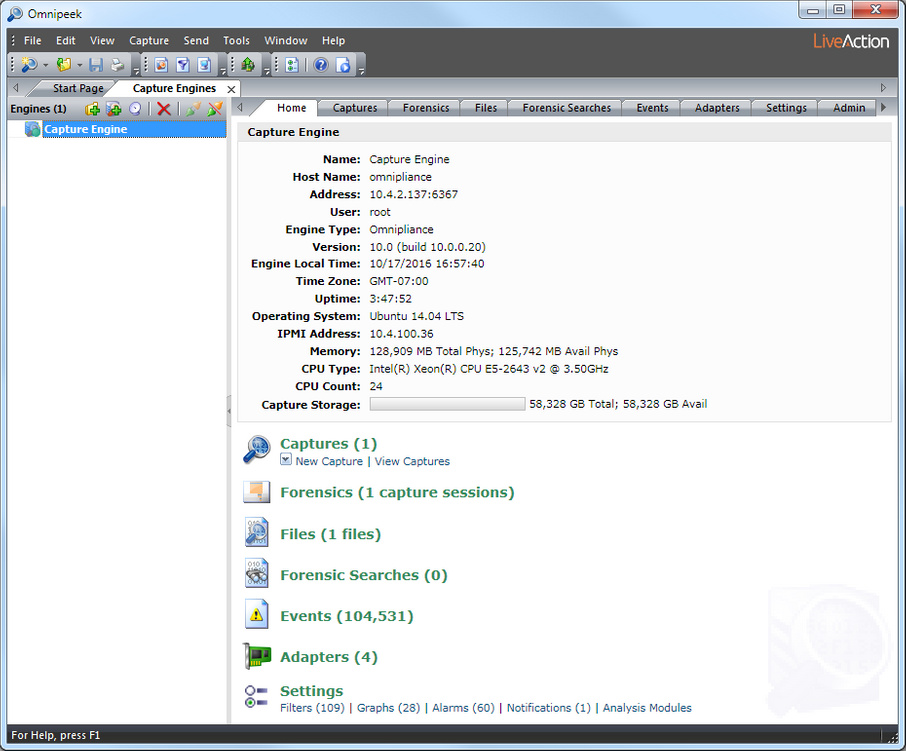Image resolution: width=906 pixels, height=751 pixels.
Task: Click the Events warning-triangle icon
Action: (257, 614)
